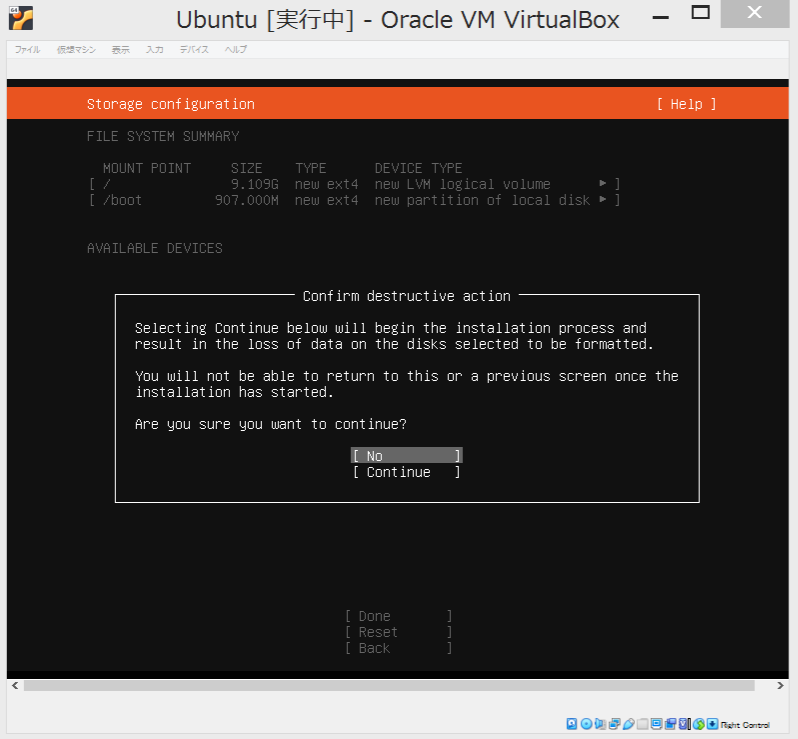This screenshot has height=739, width=798.
Task: Click the Back button at the bottom
Action: tap(398, 648)
